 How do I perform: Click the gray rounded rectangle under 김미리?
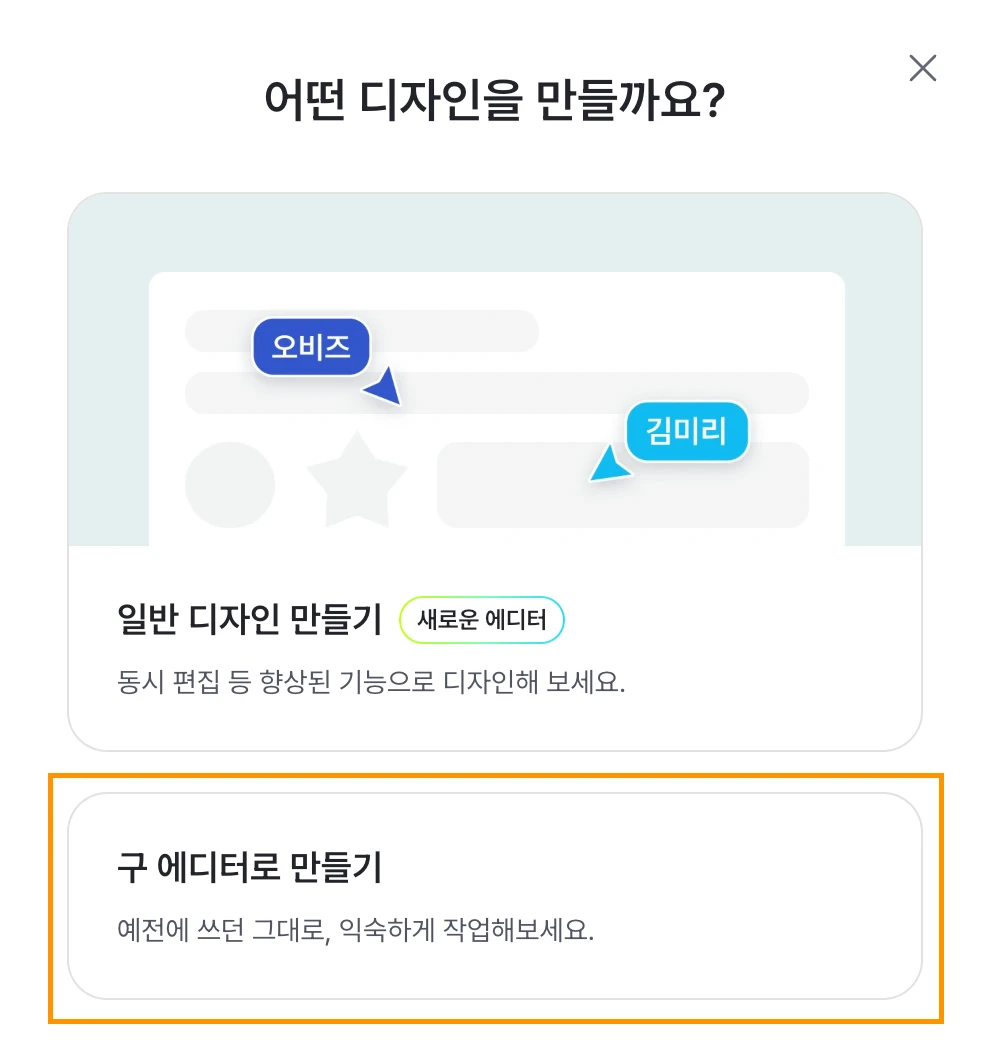(720, 495)
